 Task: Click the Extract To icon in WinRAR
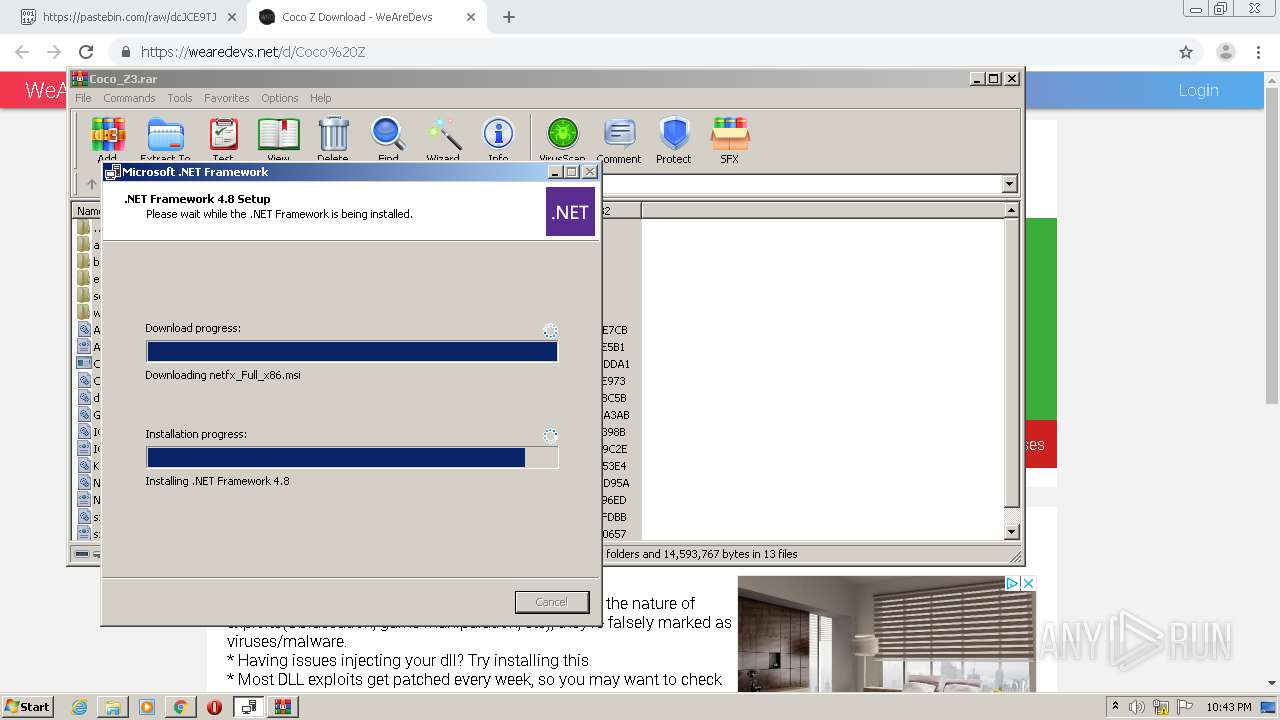pos(165,136)
